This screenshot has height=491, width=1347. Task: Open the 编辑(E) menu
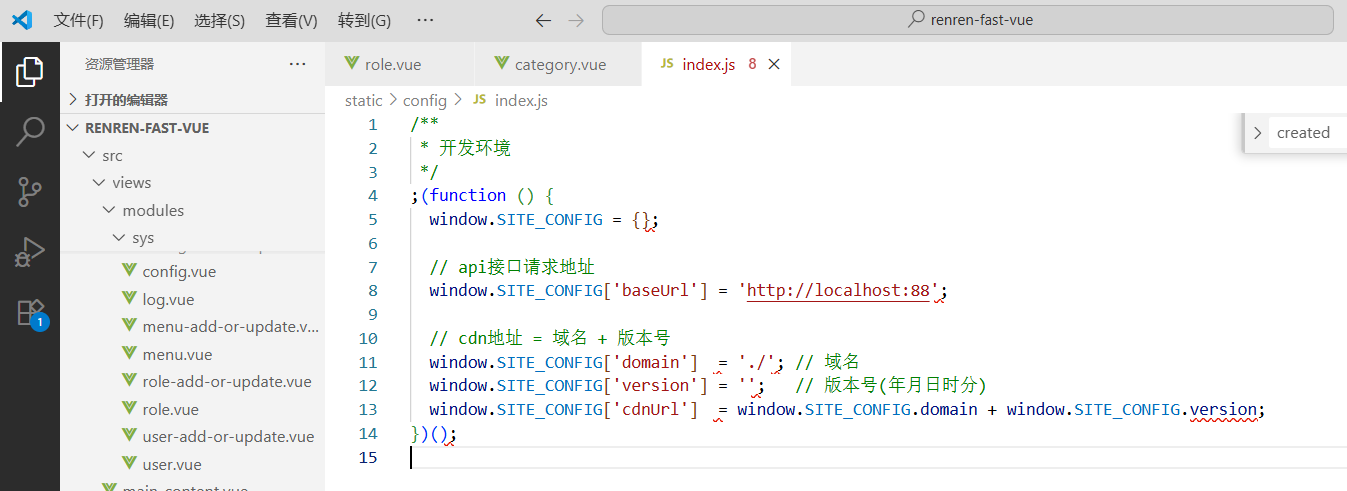click(x=149, y=20)
